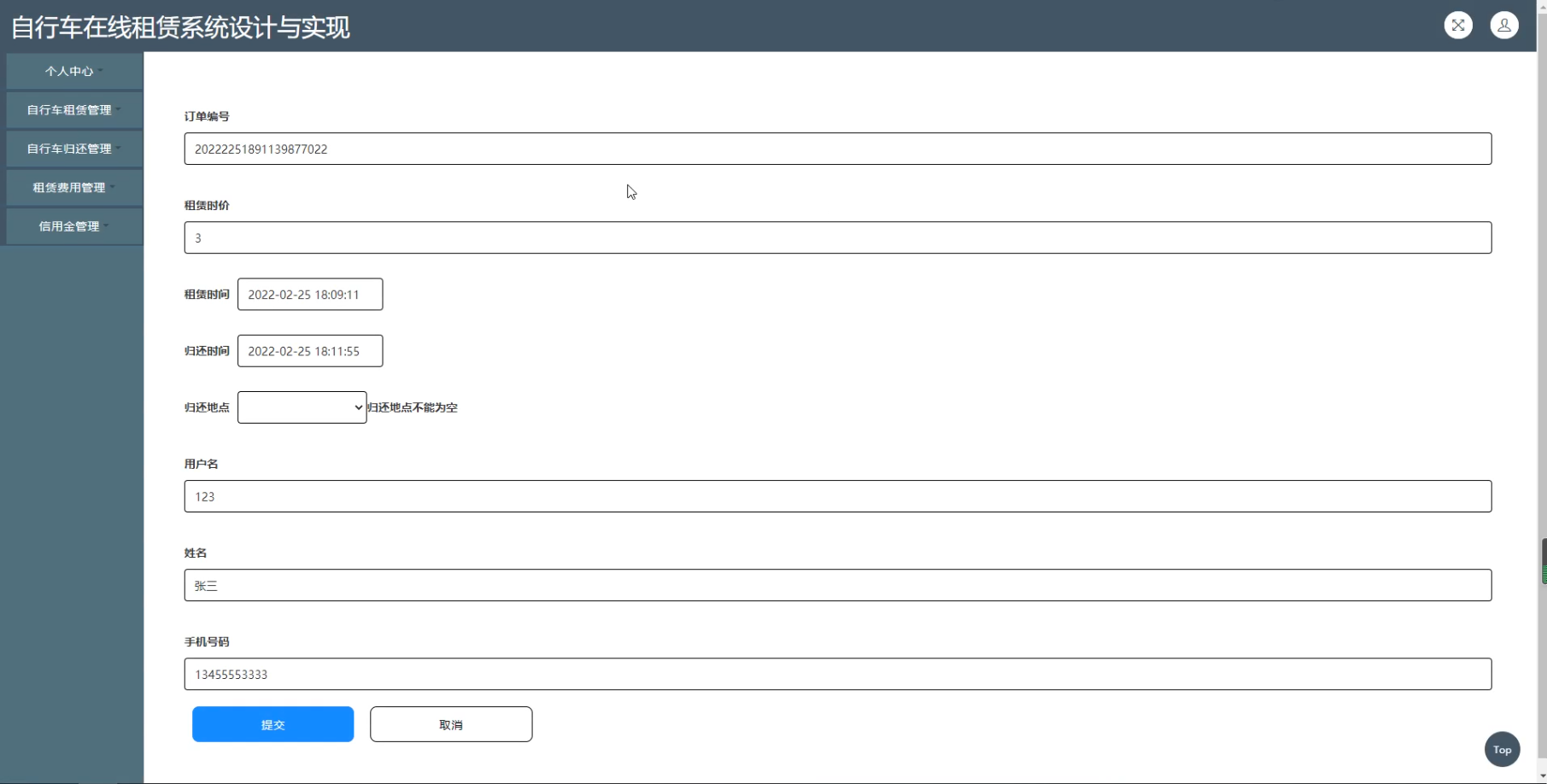The height and width of the screenshot is (784, 1547).
Task: Click the 归还地点不能为空 validation message
Action: [413, 407]
